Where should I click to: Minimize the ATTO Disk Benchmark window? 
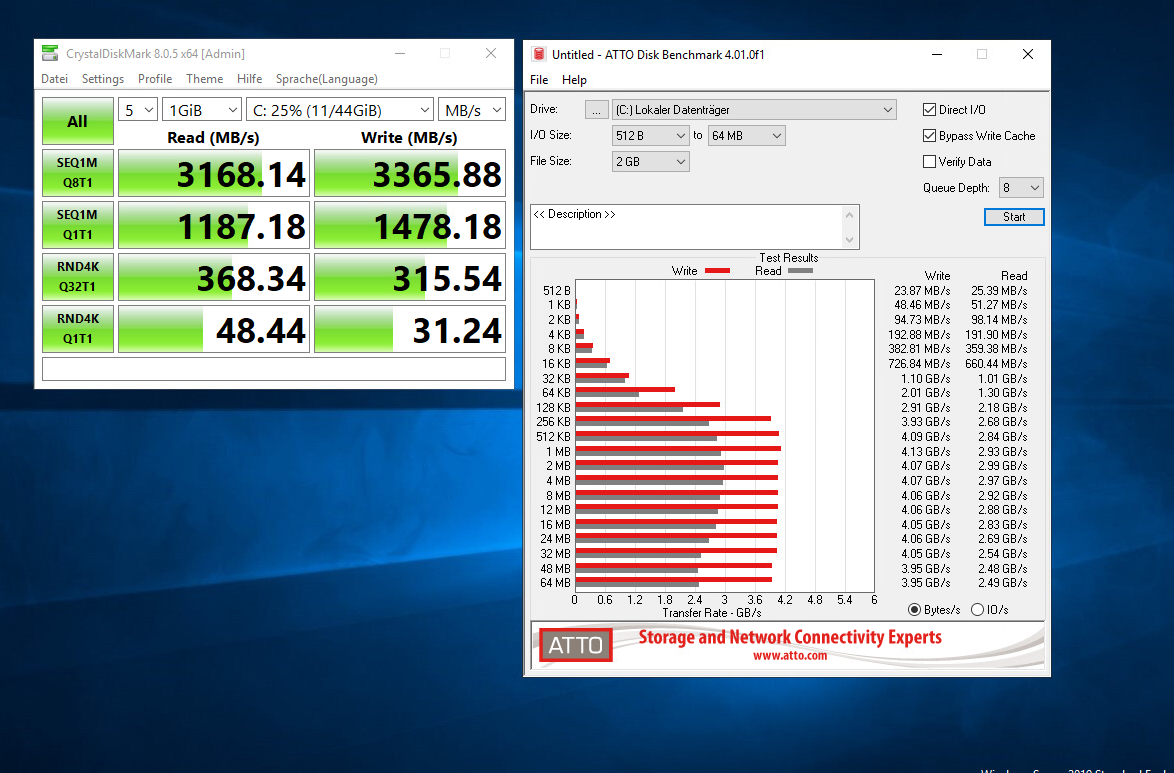[x=937, y=54]
